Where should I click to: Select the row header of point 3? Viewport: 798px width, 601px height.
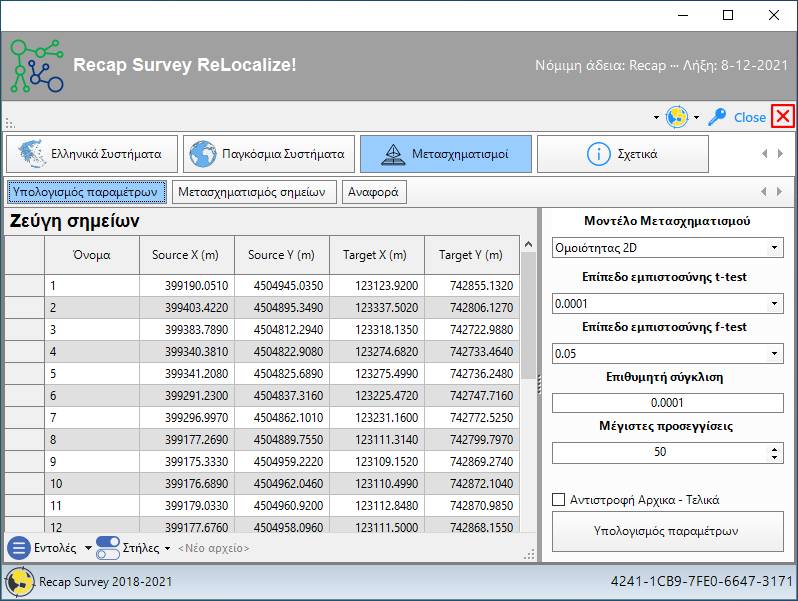[x=24, y=329]
